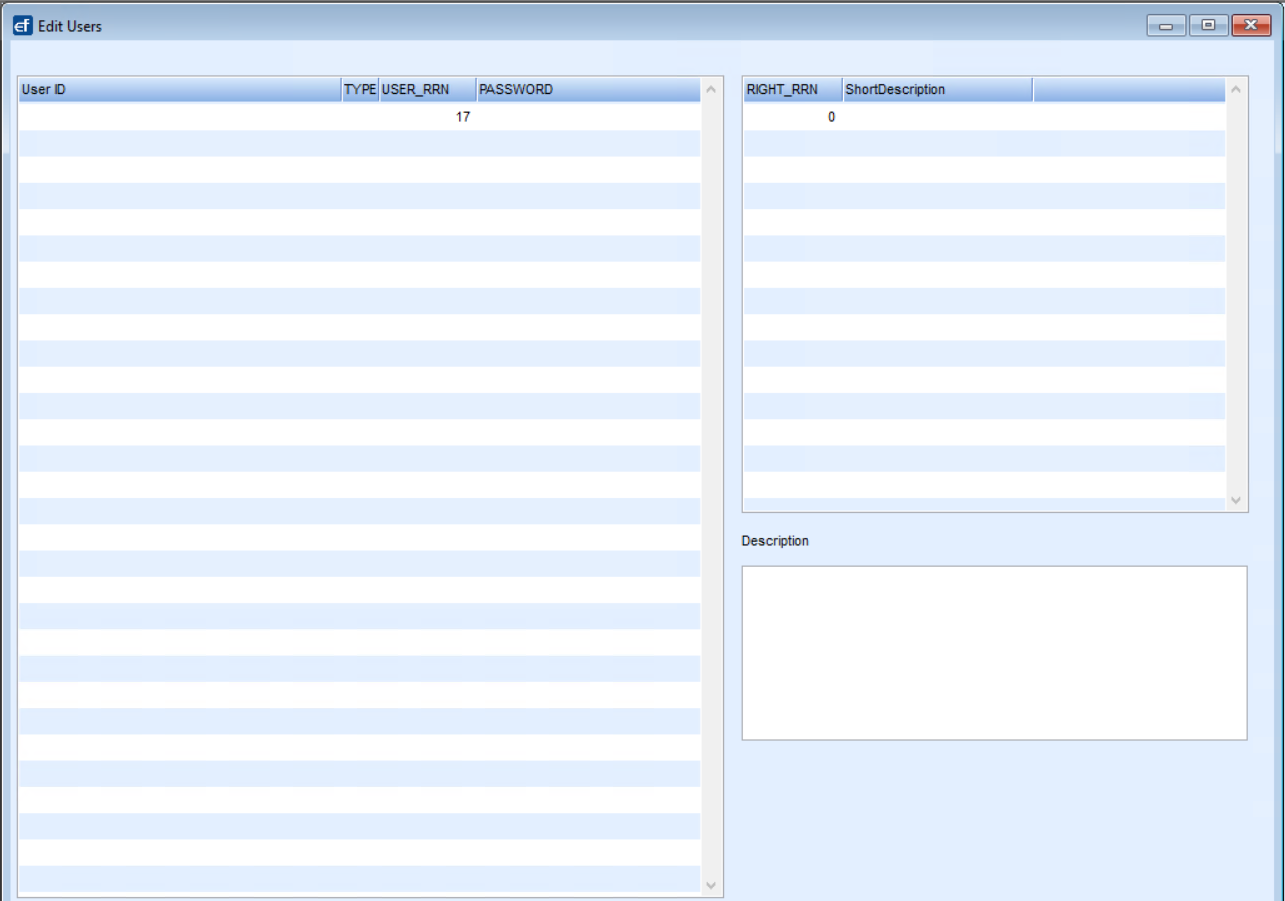This screenshot has height=901, width=1285.
Task: Click the 'ef' application icon in title bar
Action: 22,26
